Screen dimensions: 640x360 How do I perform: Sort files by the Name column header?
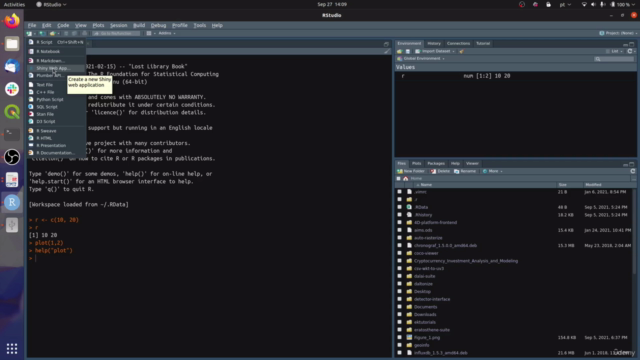[x=486, y=185]
